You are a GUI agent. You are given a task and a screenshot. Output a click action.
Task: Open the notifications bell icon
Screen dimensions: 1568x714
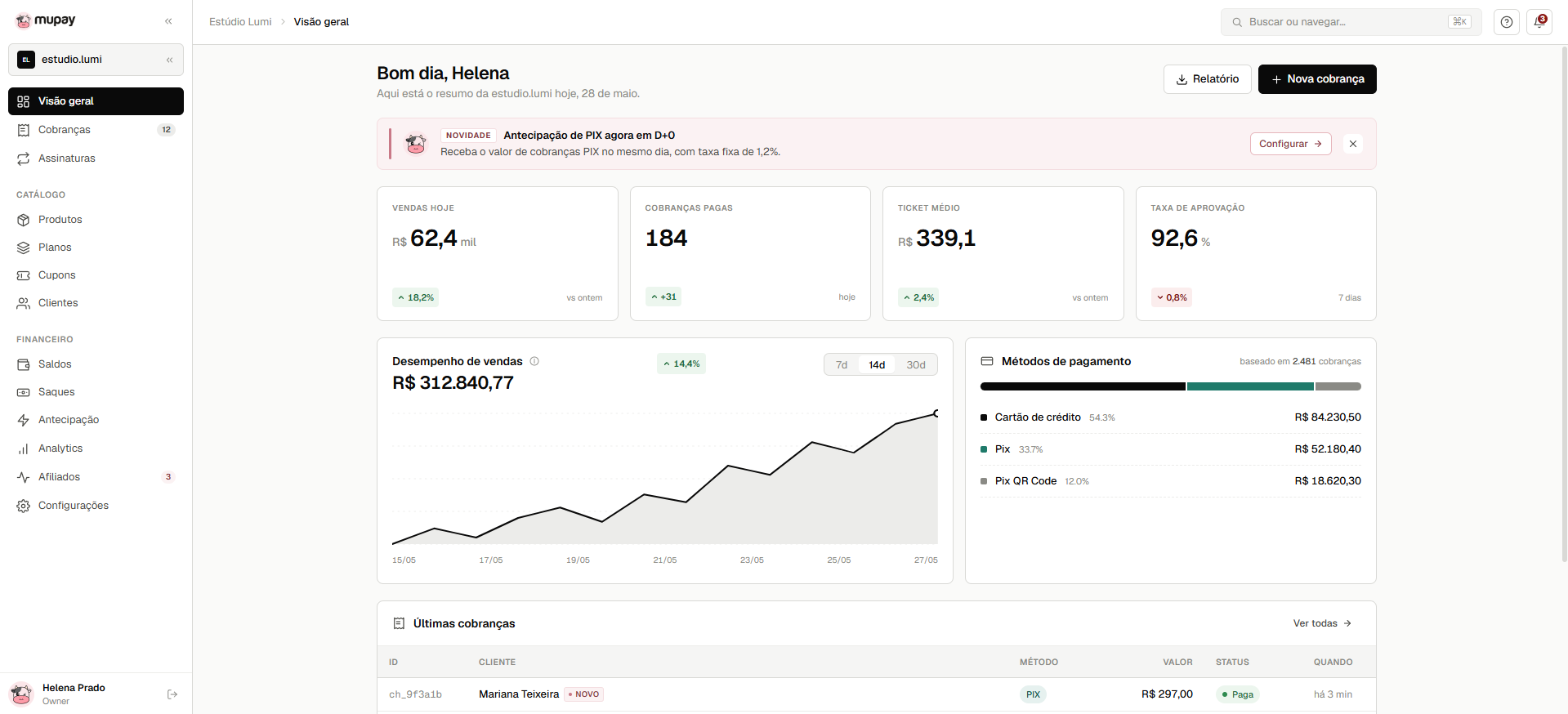[x=1539, y=22]
